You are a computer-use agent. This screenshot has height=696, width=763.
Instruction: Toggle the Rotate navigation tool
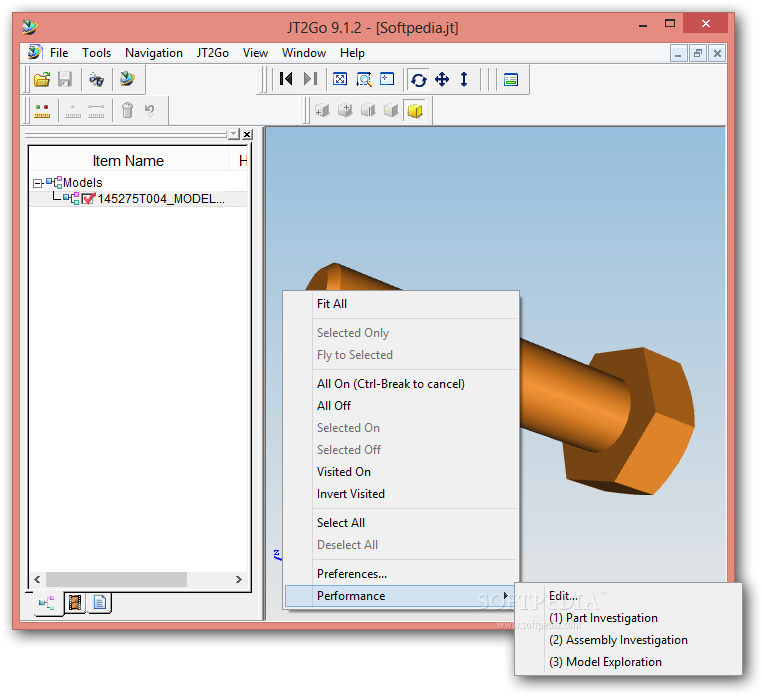[x=418, y=79]
